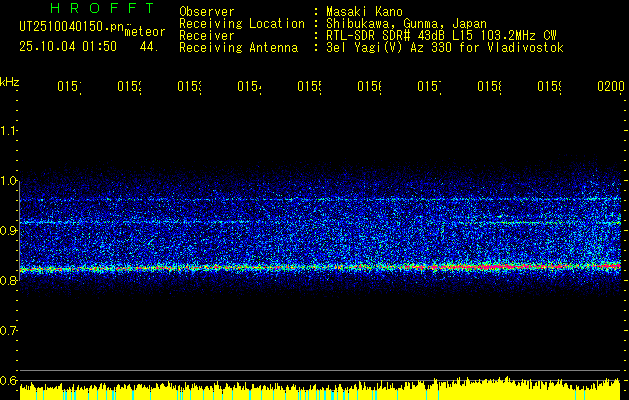Click the 0.6 frequency axis label
The image size is (629, 400).
point(9,381)
